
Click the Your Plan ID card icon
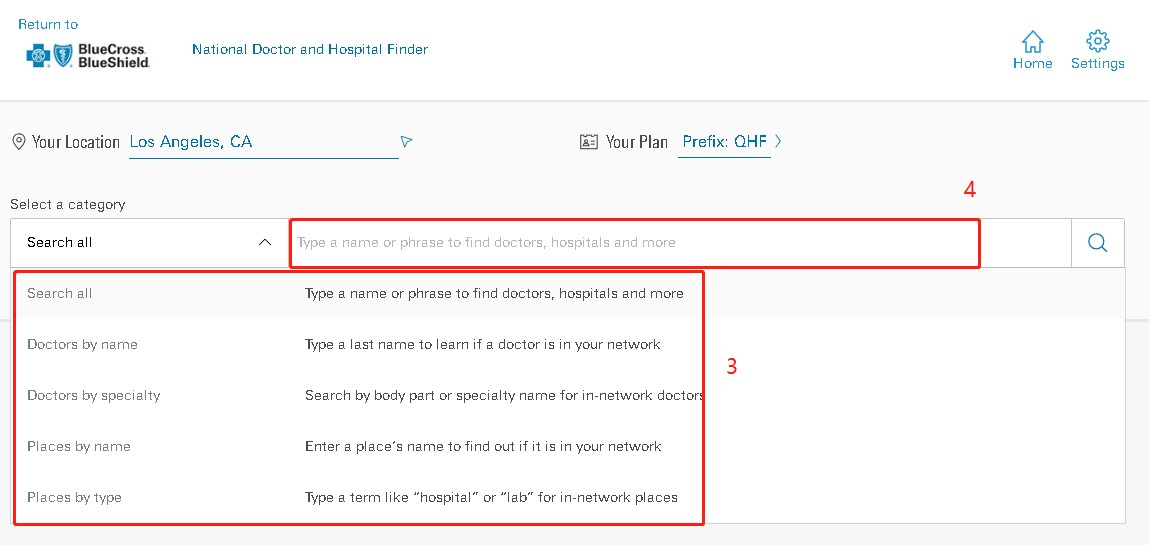(588, 141)
